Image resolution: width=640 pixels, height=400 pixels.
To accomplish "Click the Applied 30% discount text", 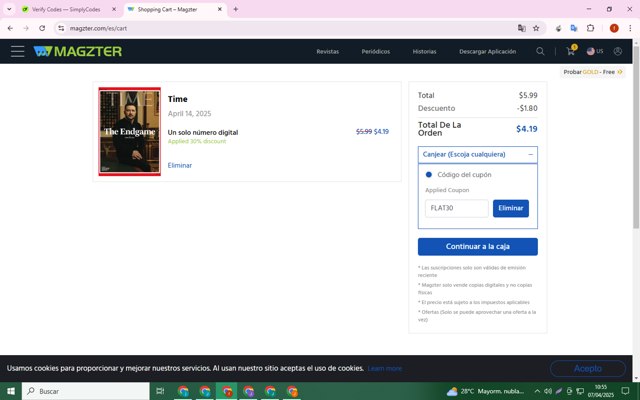I will coord(197,141).
